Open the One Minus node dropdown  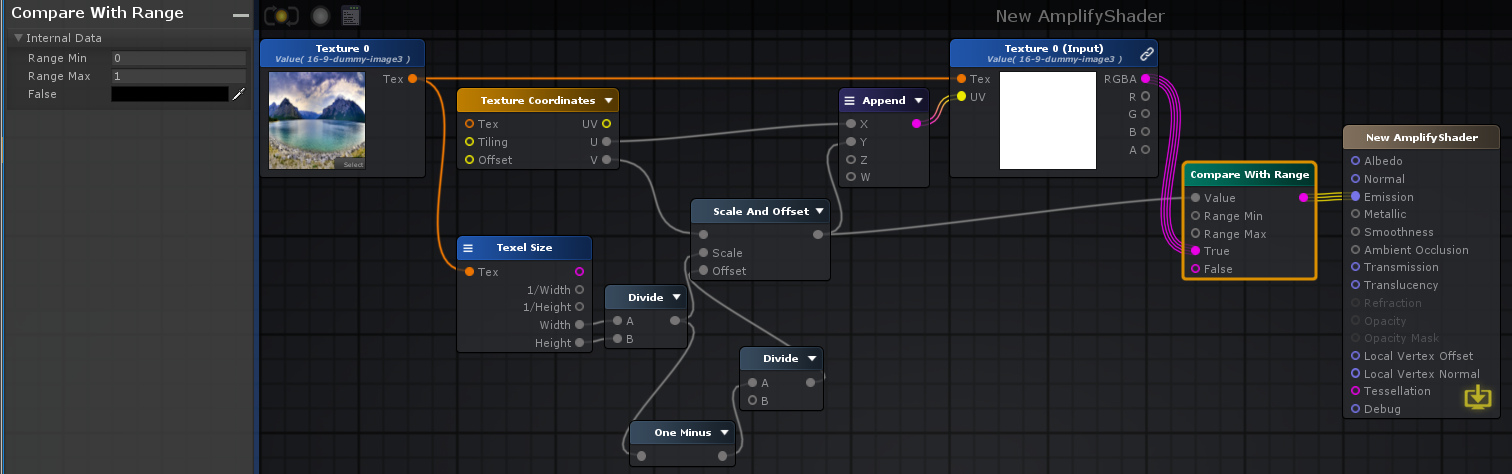(723, 433)
